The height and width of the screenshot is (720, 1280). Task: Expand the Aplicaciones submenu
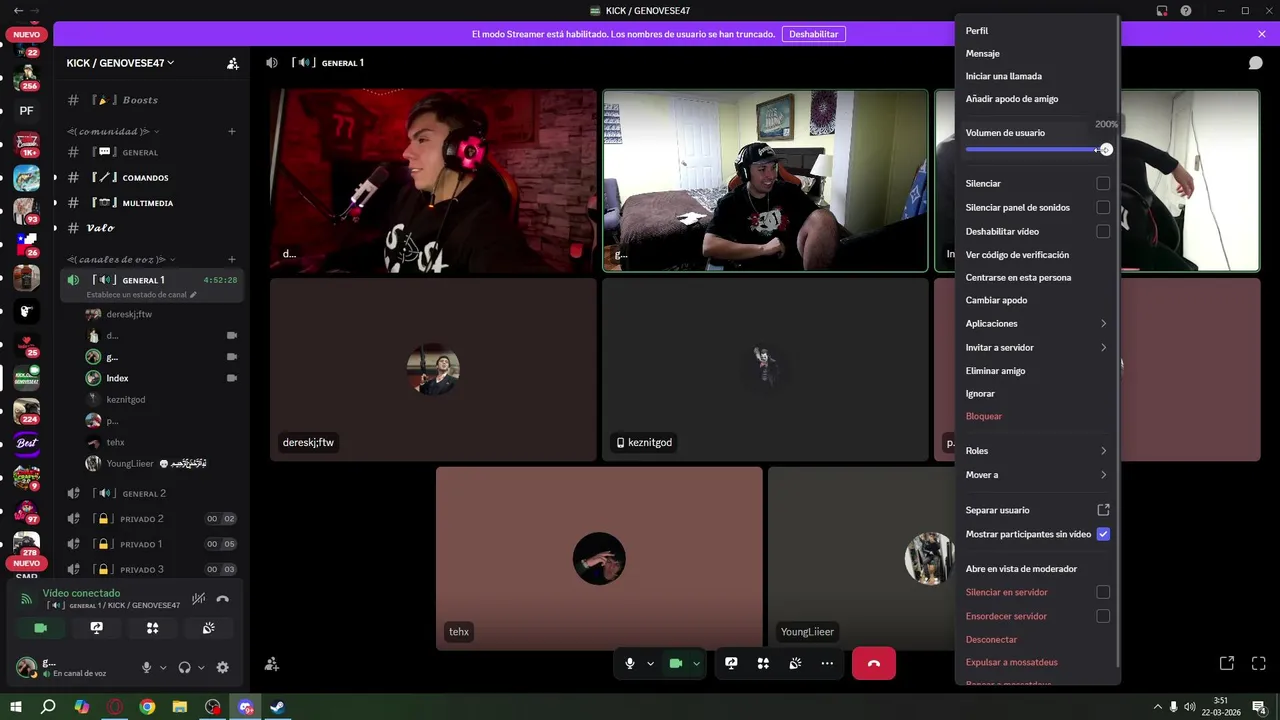pos(1036,324)
